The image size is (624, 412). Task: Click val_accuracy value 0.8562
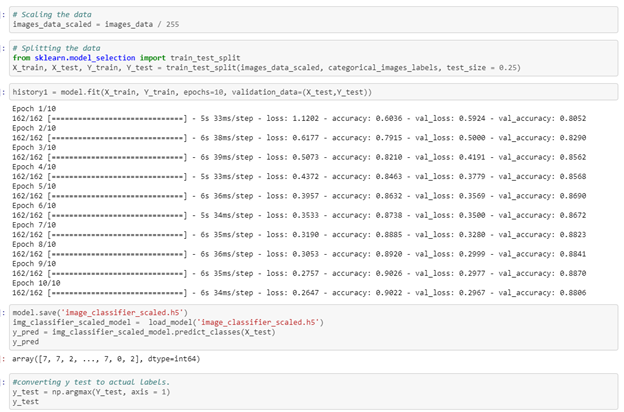[573, 157]
